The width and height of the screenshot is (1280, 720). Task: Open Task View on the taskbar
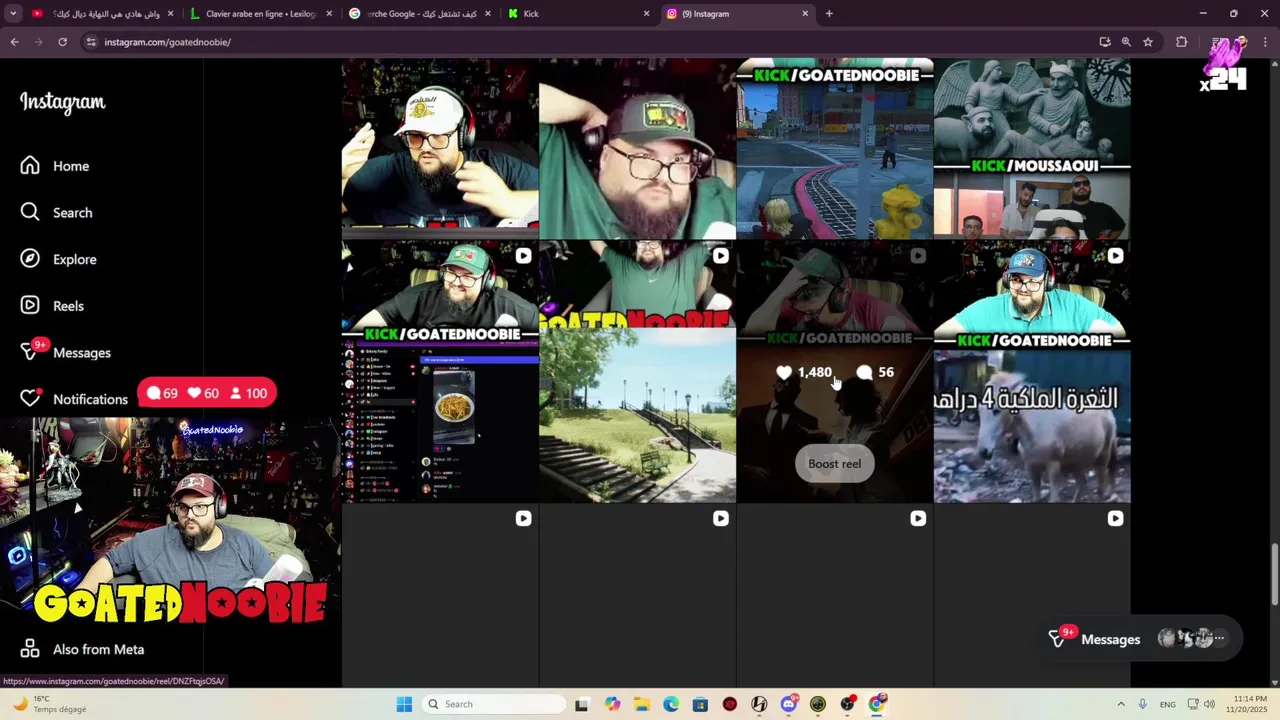pos(581,704)
